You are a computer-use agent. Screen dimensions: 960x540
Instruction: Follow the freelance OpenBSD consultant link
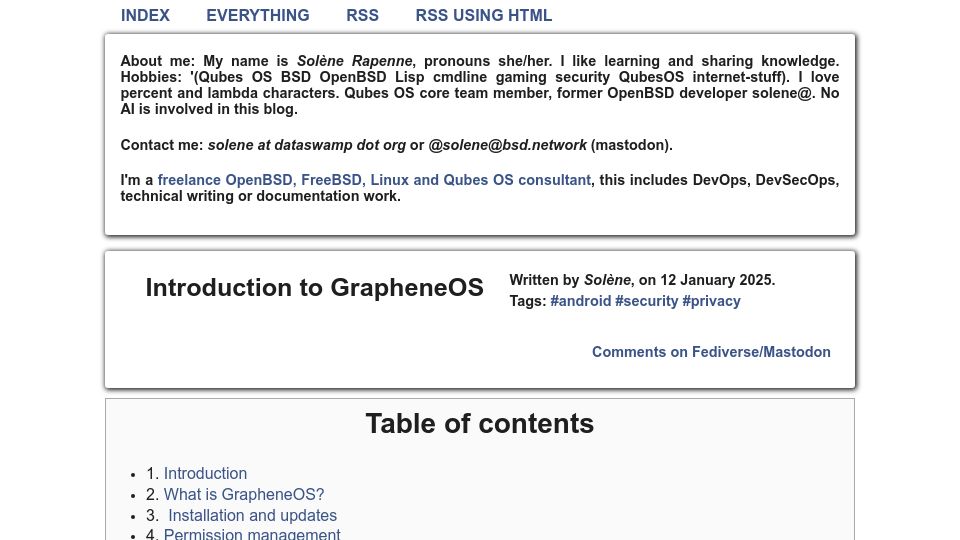374,180
